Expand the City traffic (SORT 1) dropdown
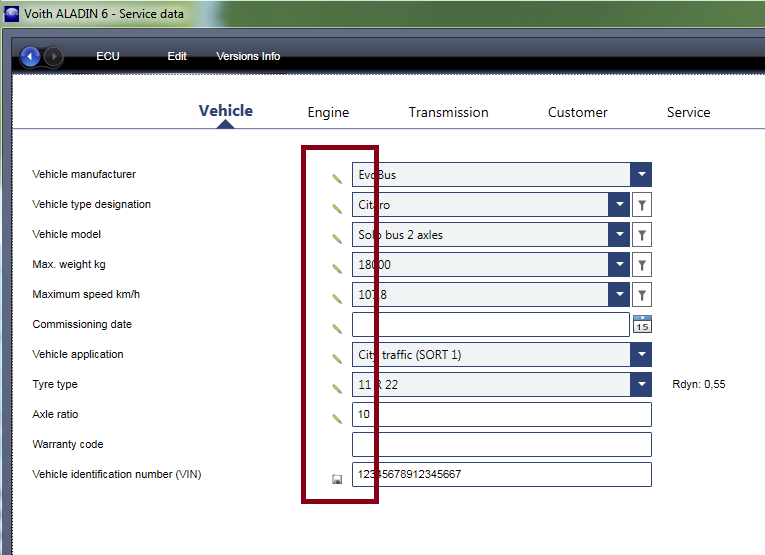The height and width of the screenshot is (555, 765). (641, 355)
